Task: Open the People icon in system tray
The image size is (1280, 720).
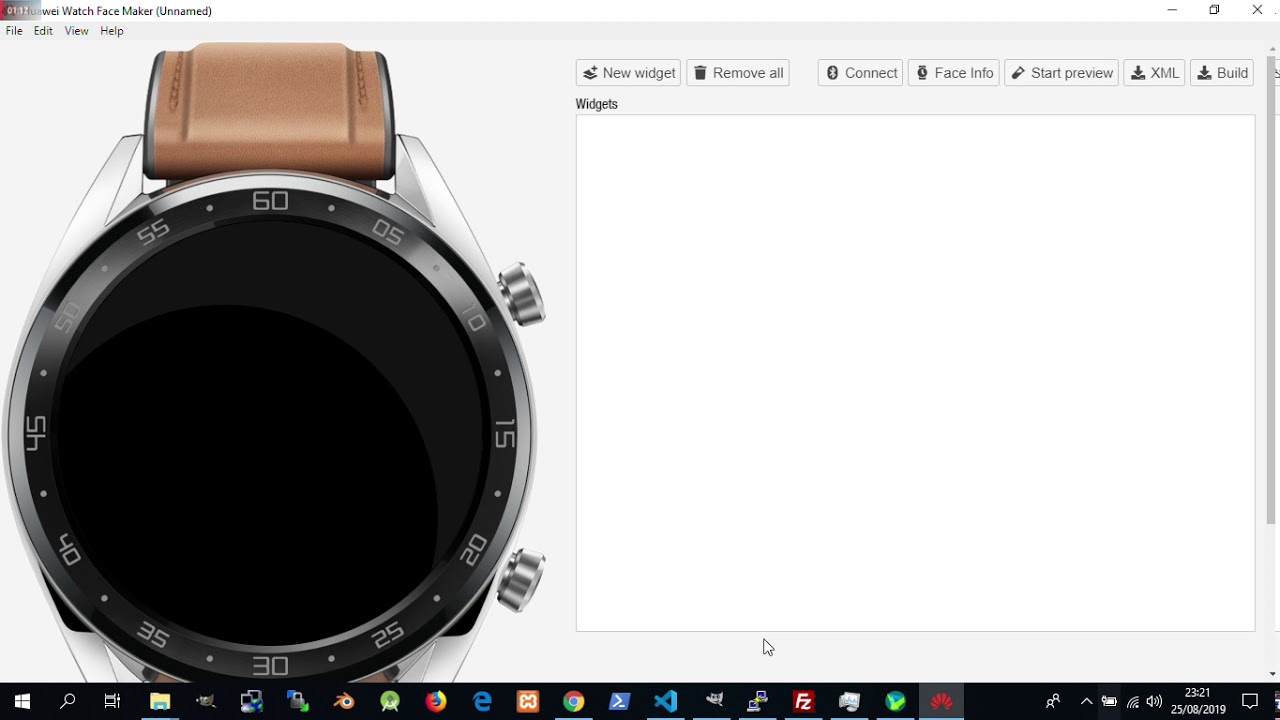Action: 1053,701
